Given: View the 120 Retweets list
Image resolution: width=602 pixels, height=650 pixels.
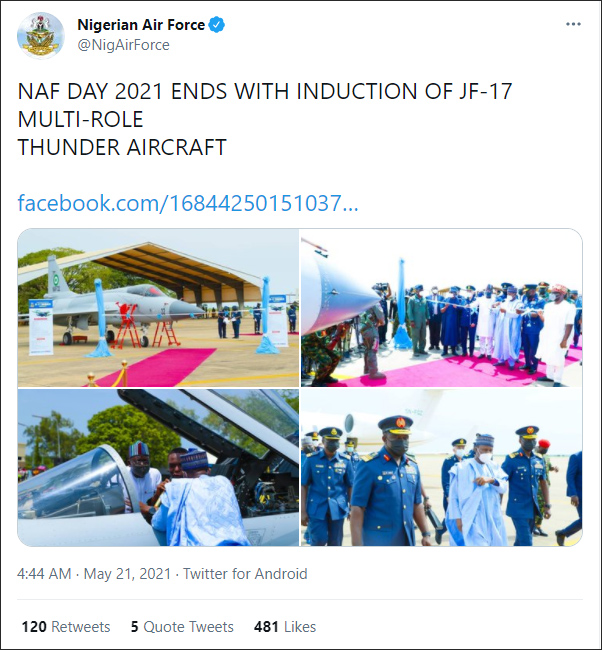Looking at the screenshot, I should (x=66, y=627).
